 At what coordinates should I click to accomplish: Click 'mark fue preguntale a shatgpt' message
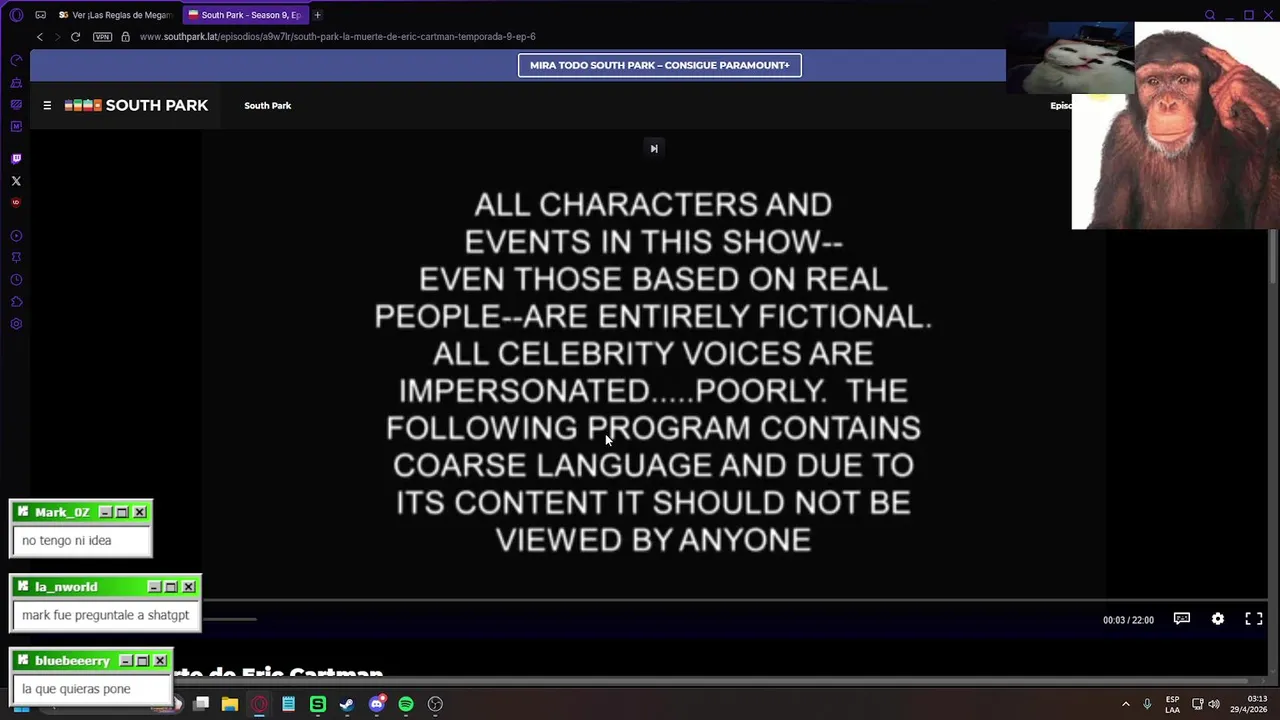pos(105,615)
